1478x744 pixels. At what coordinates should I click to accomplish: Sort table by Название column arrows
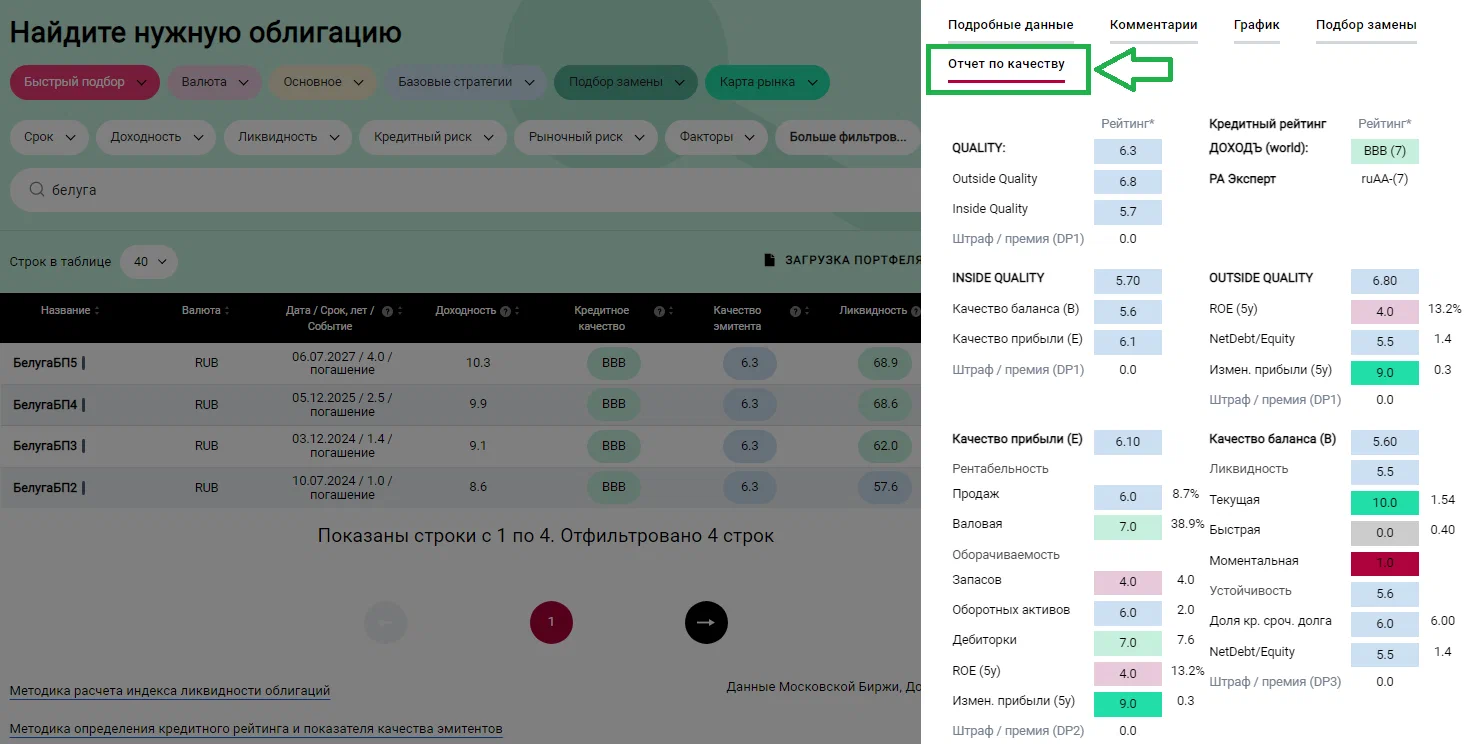tap(97, 311)
